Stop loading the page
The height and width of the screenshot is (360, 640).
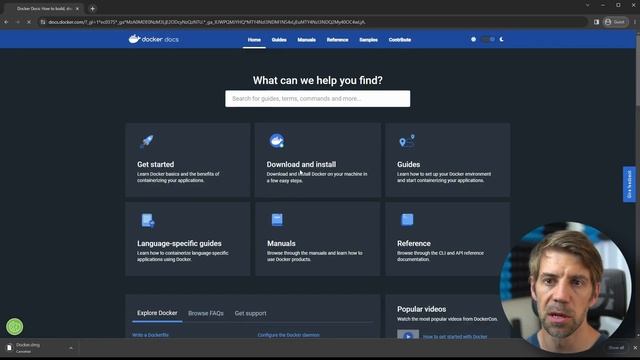tap(29, 22)
